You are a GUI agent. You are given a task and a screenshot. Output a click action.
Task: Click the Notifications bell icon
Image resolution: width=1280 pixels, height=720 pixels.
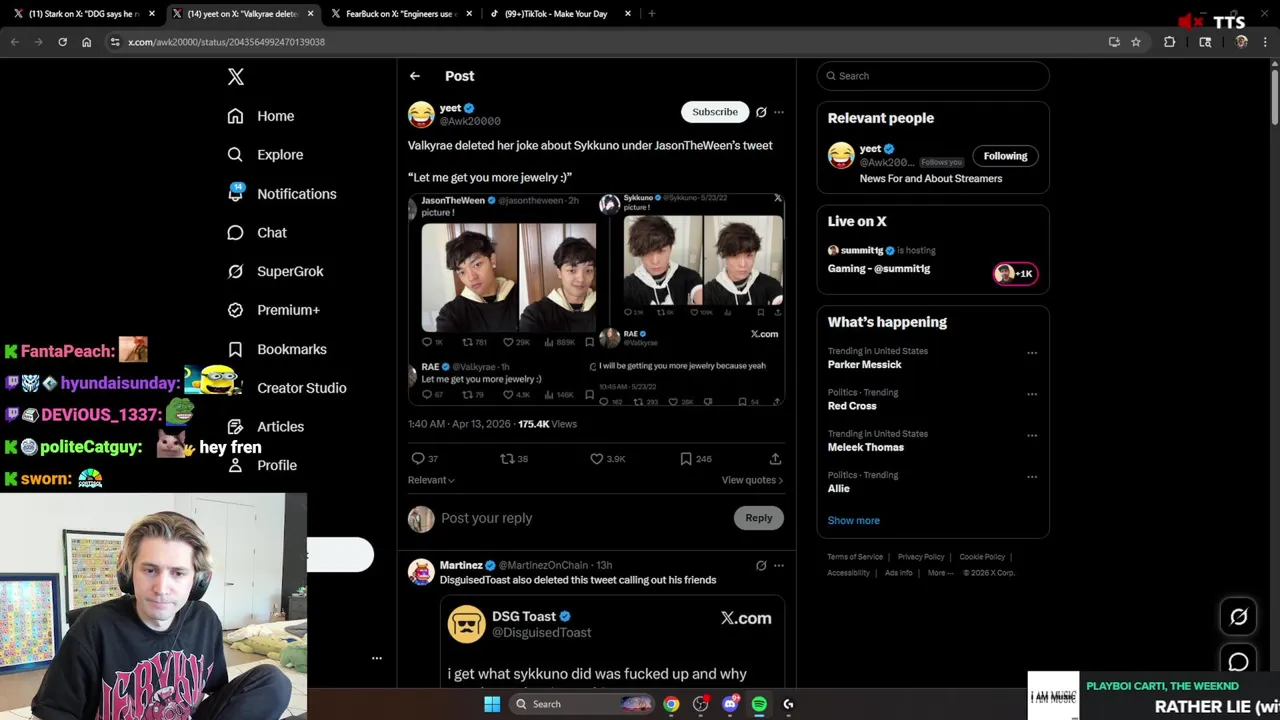click(235, 194)
